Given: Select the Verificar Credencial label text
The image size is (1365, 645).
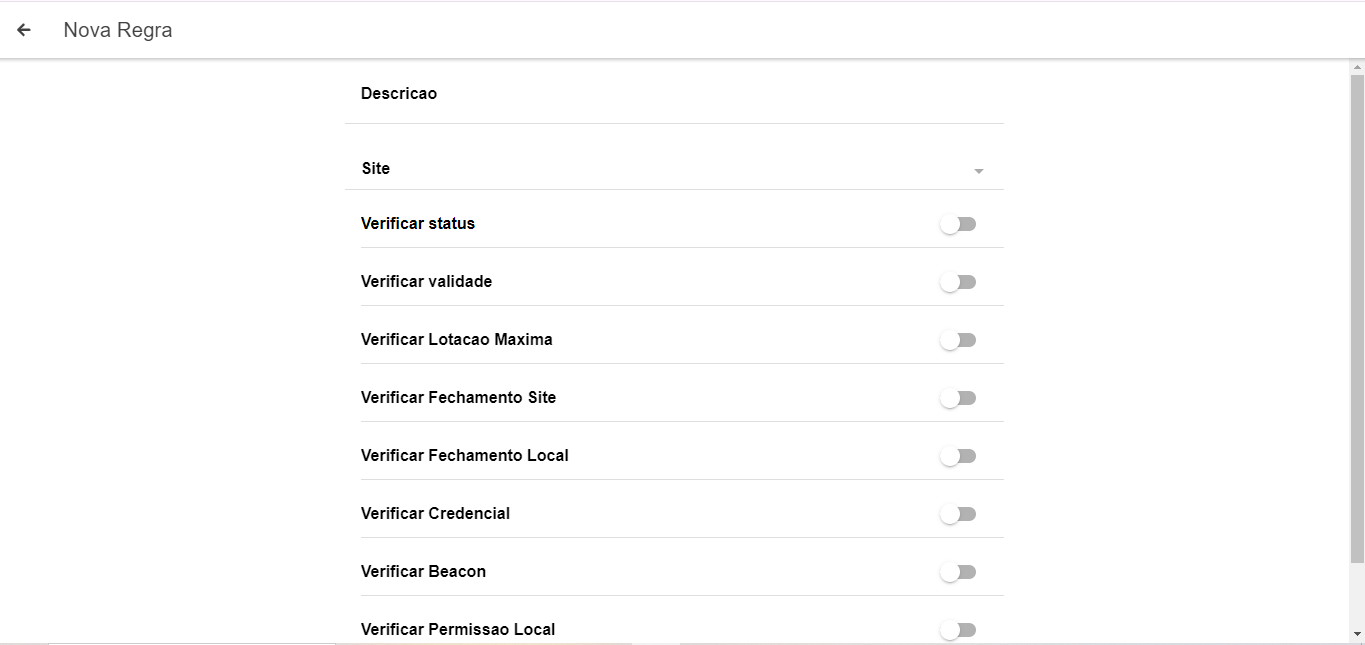Looking at the screenshot, I should (x=435, y=514).
